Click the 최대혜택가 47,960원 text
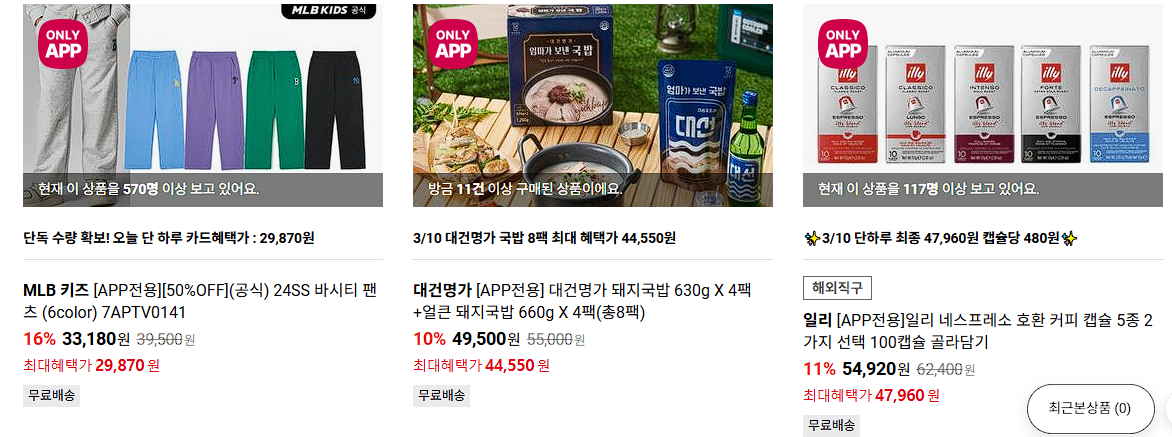The width and height of the screenshot is (1172, 437). click(871, 395)
